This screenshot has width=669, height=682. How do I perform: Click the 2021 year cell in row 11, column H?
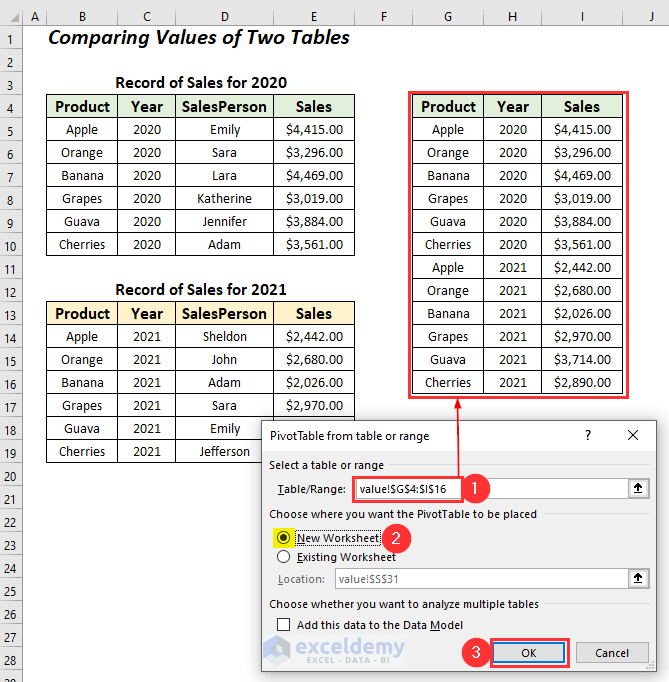click(513, 267)
